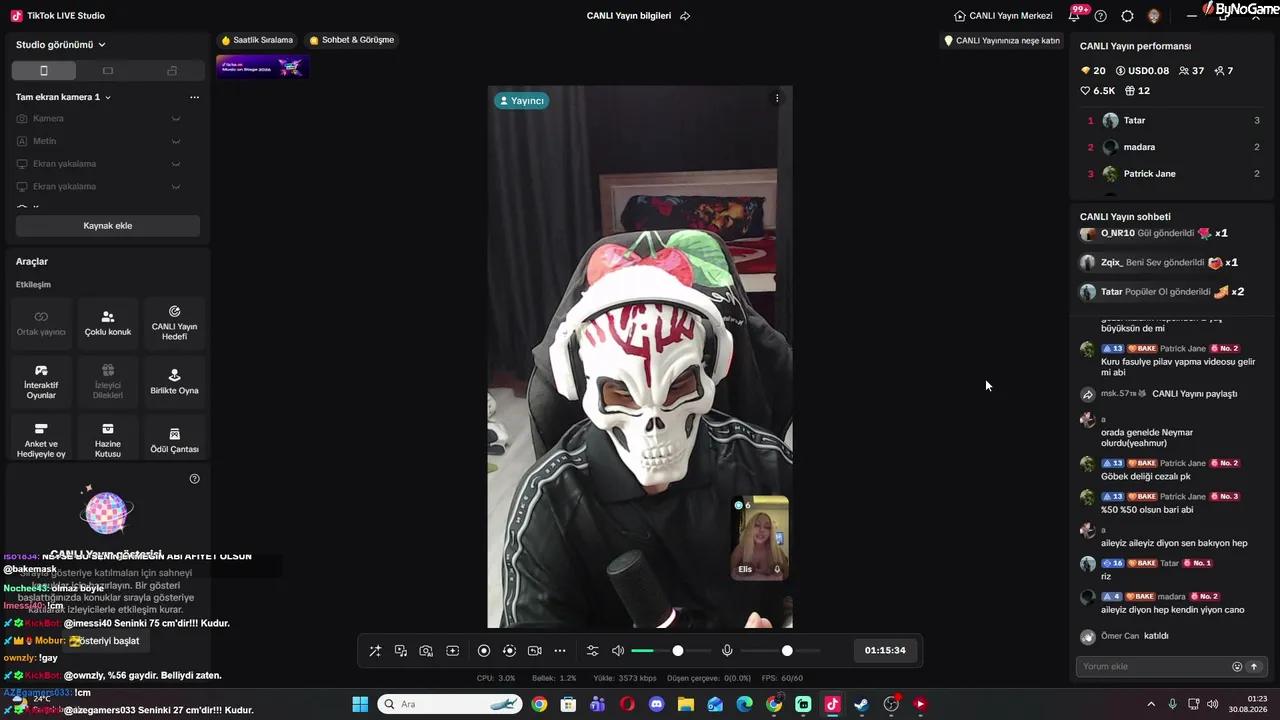Mute the microphone icon
Screen dimensions: 1280x720
click(727, 651)
